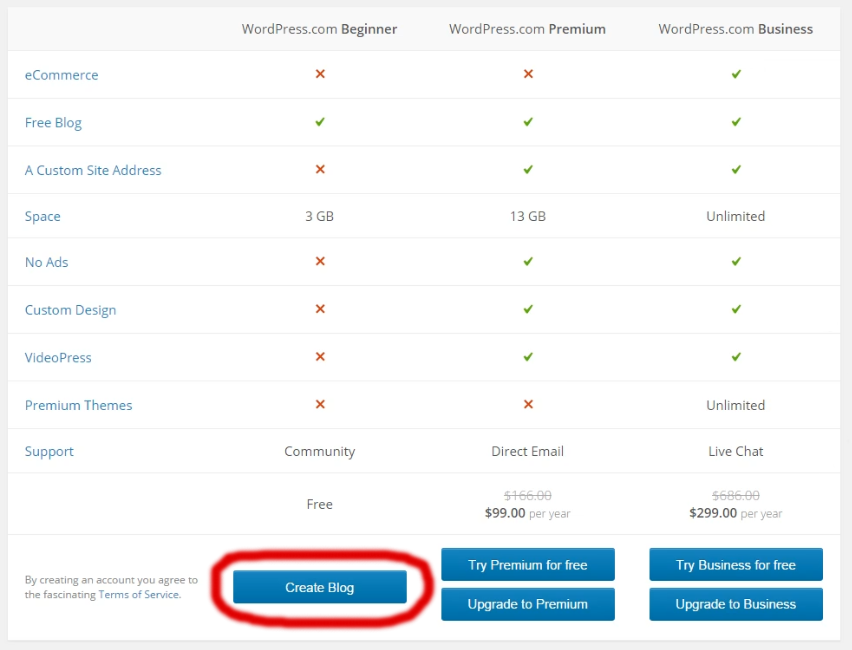The image size is (852, 650).
Task: Click Unlimited in the Space row
Action: click(x=736, y=216)
